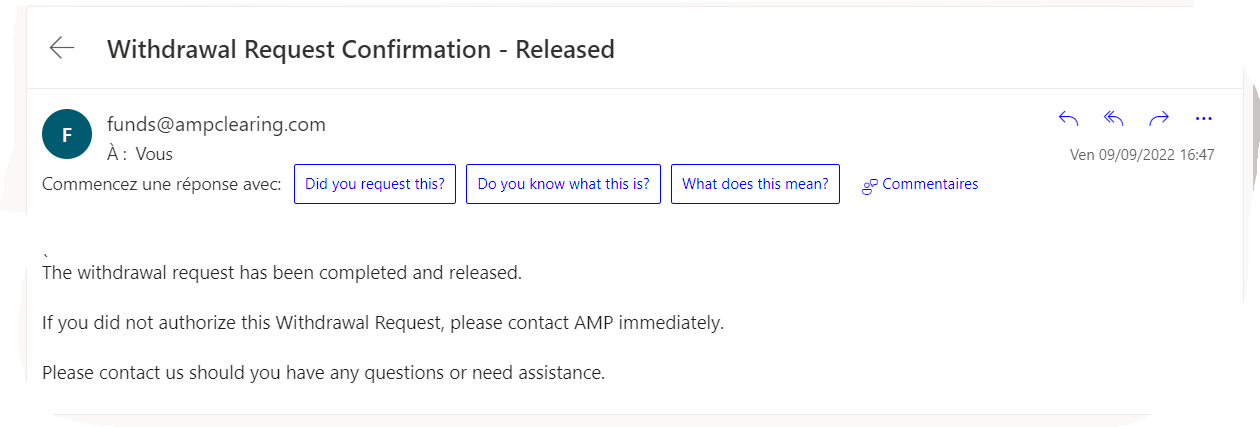Click sender address funds@ampclearing.com
The height and width of the screenshot is (427, 1260).
(216, 125)
